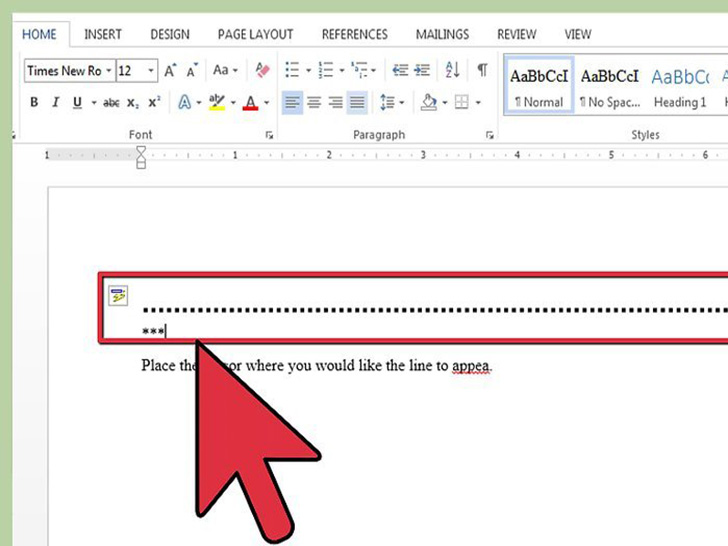Expand the numbering dropdown arrow
Screen dimensions: 728x546
(342, 71)
